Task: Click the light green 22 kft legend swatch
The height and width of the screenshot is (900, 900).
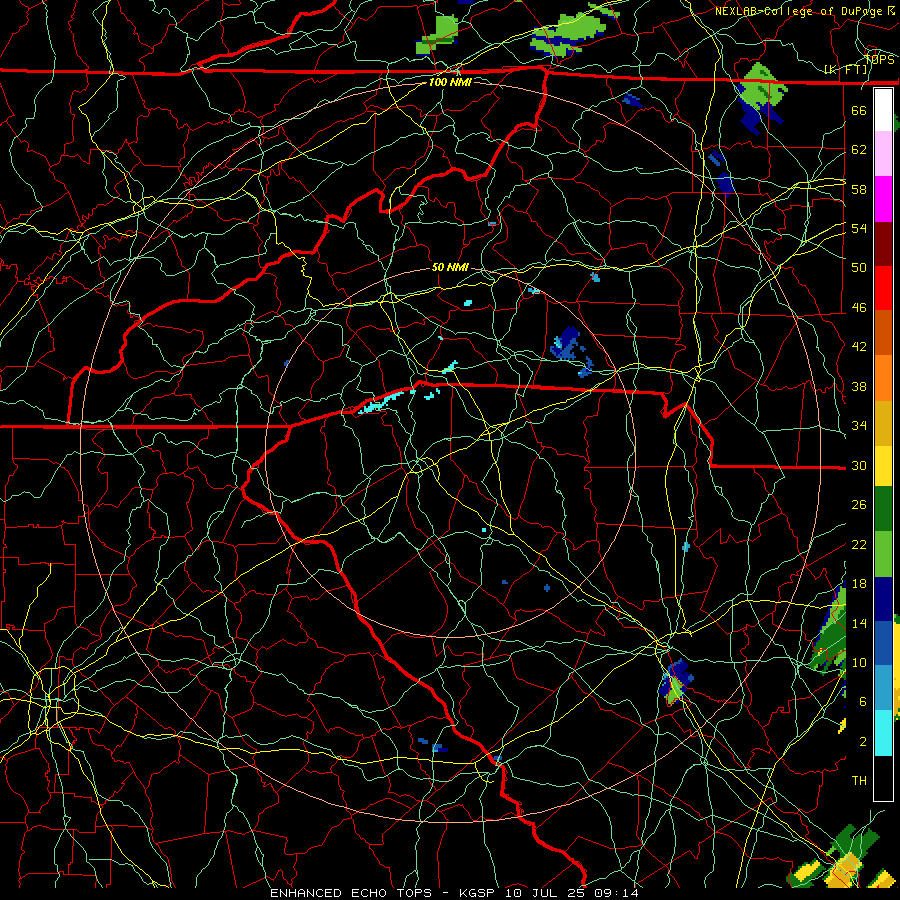Action: click(x=883, y=554)
